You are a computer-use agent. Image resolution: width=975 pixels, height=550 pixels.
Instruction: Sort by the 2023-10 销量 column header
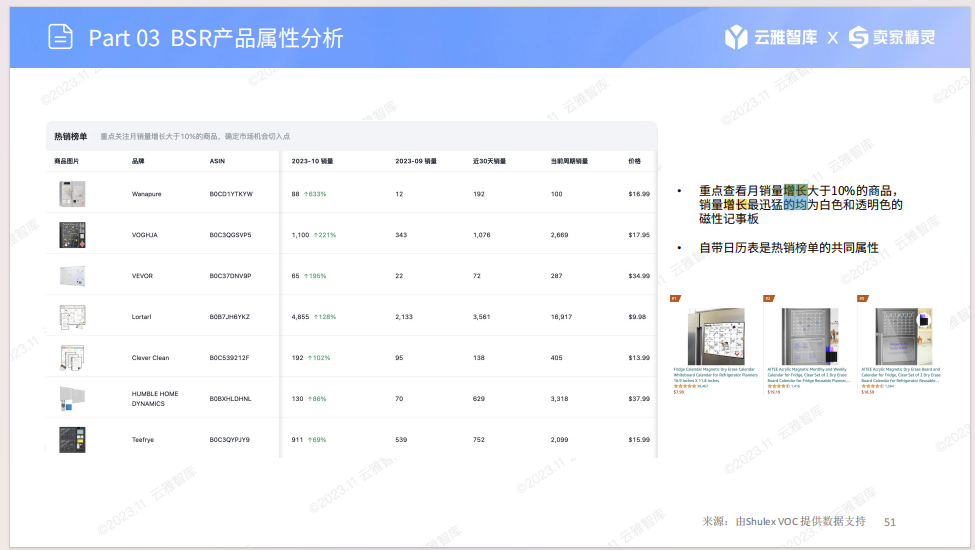coord(312,161)
